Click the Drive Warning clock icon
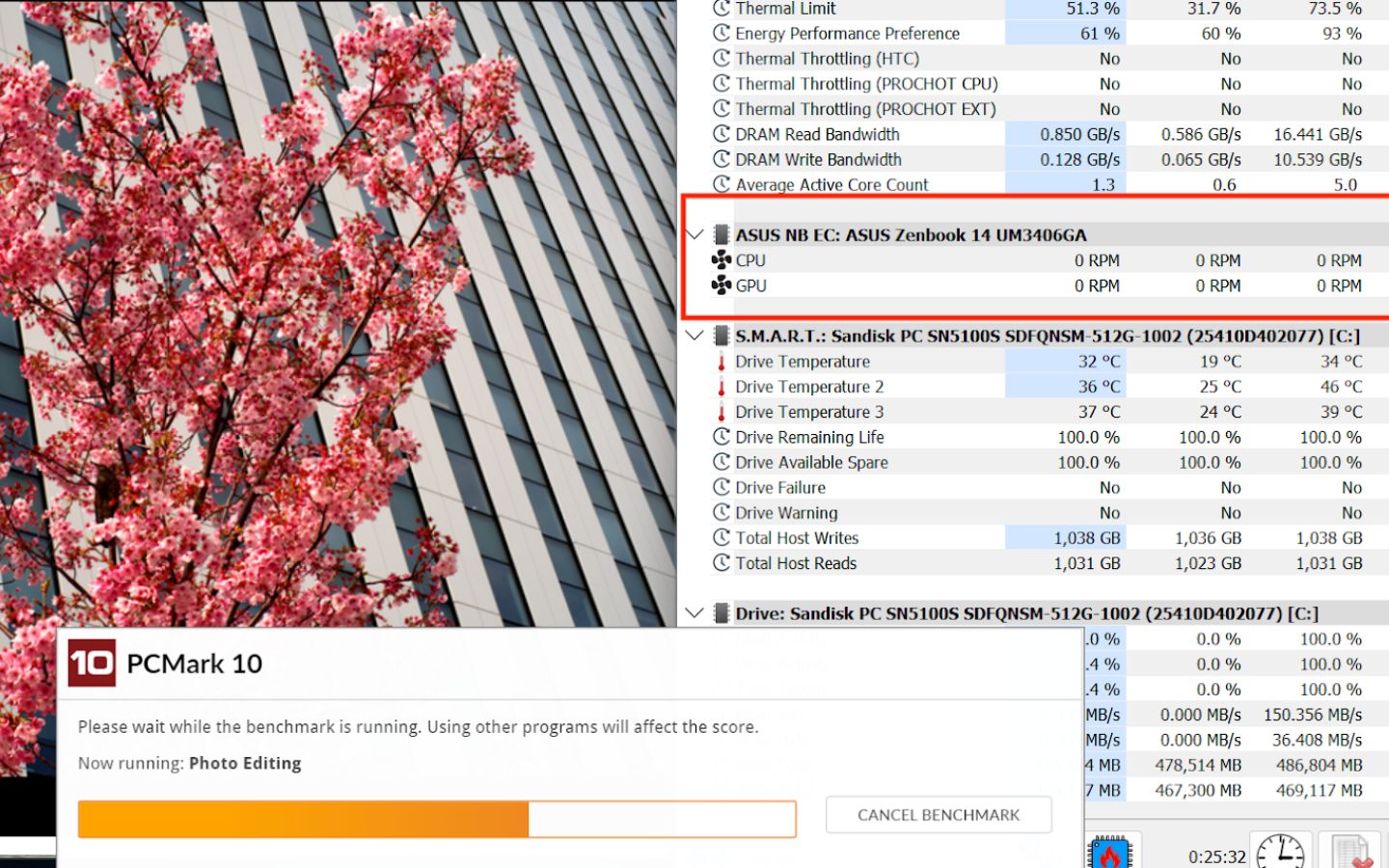 tap(721, 512)
